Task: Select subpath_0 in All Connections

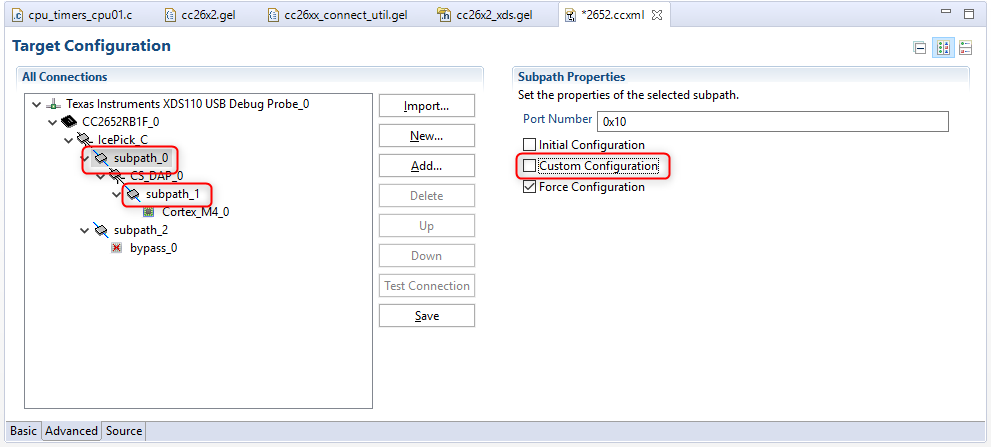Action: [142, 157]
